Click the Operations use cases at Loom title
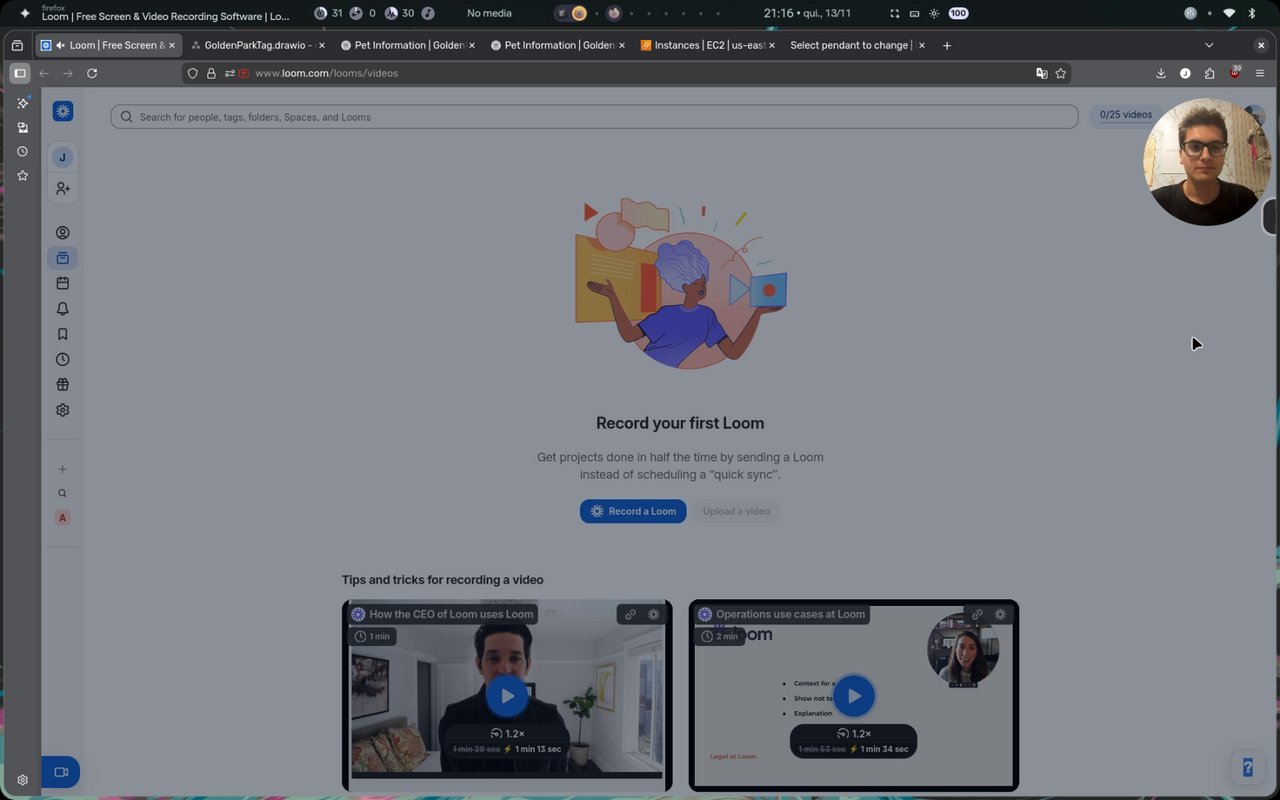This screenshot has height=800, width=1280. (x=790, y=614)
